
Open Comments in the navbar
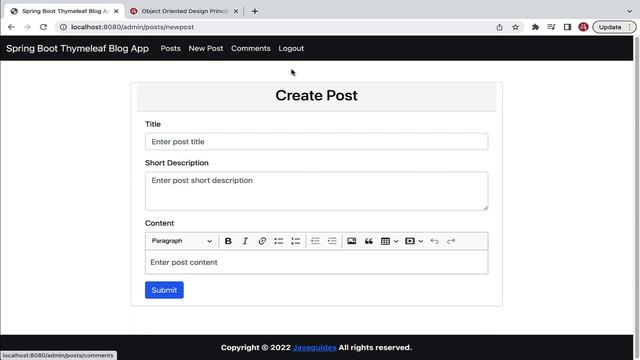click(251, 48)
